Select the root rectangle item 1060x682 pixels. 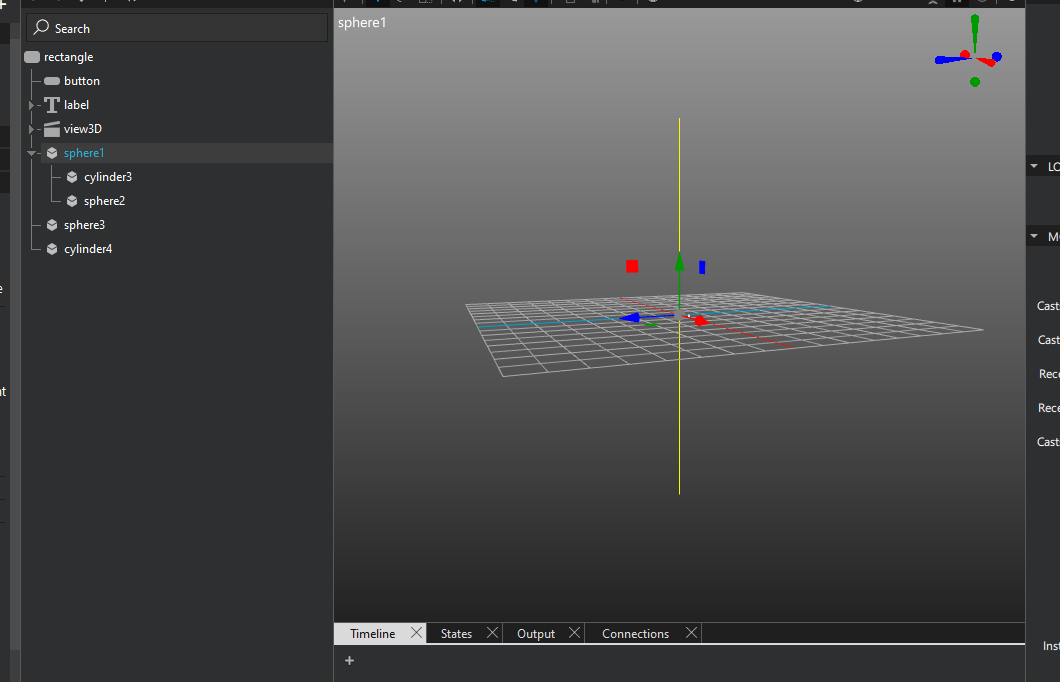tap(68, 57)
